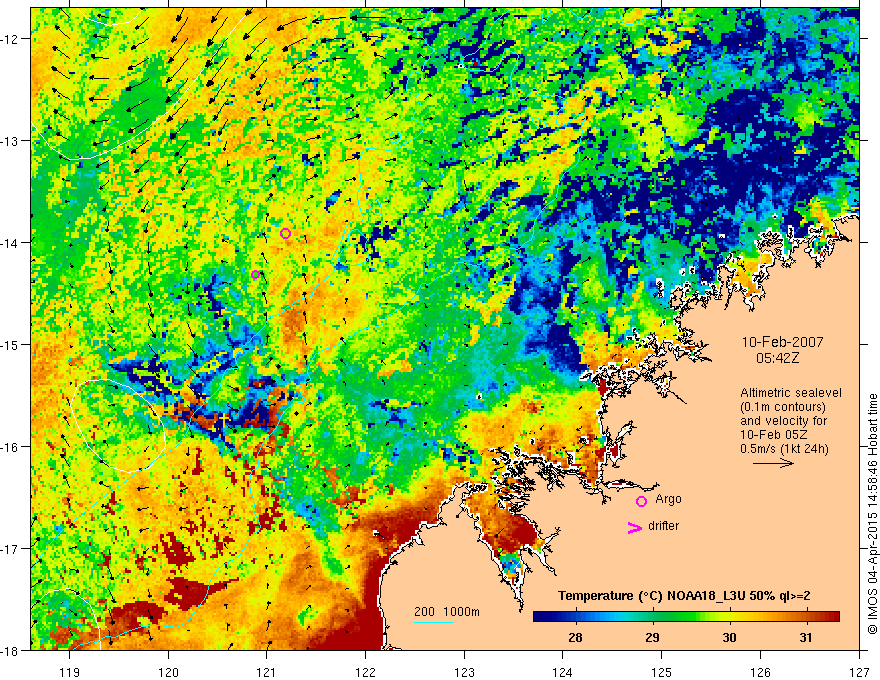Click the colorbar tick label '31'
This screenshot has width=880, height=680.
(806, 637)
